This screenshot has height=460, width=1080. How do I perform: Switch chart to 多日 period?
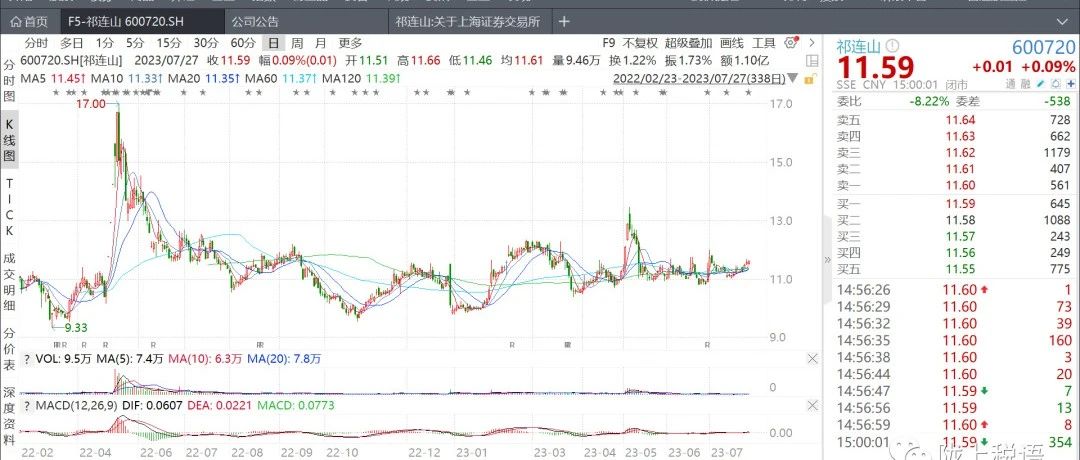71,43
